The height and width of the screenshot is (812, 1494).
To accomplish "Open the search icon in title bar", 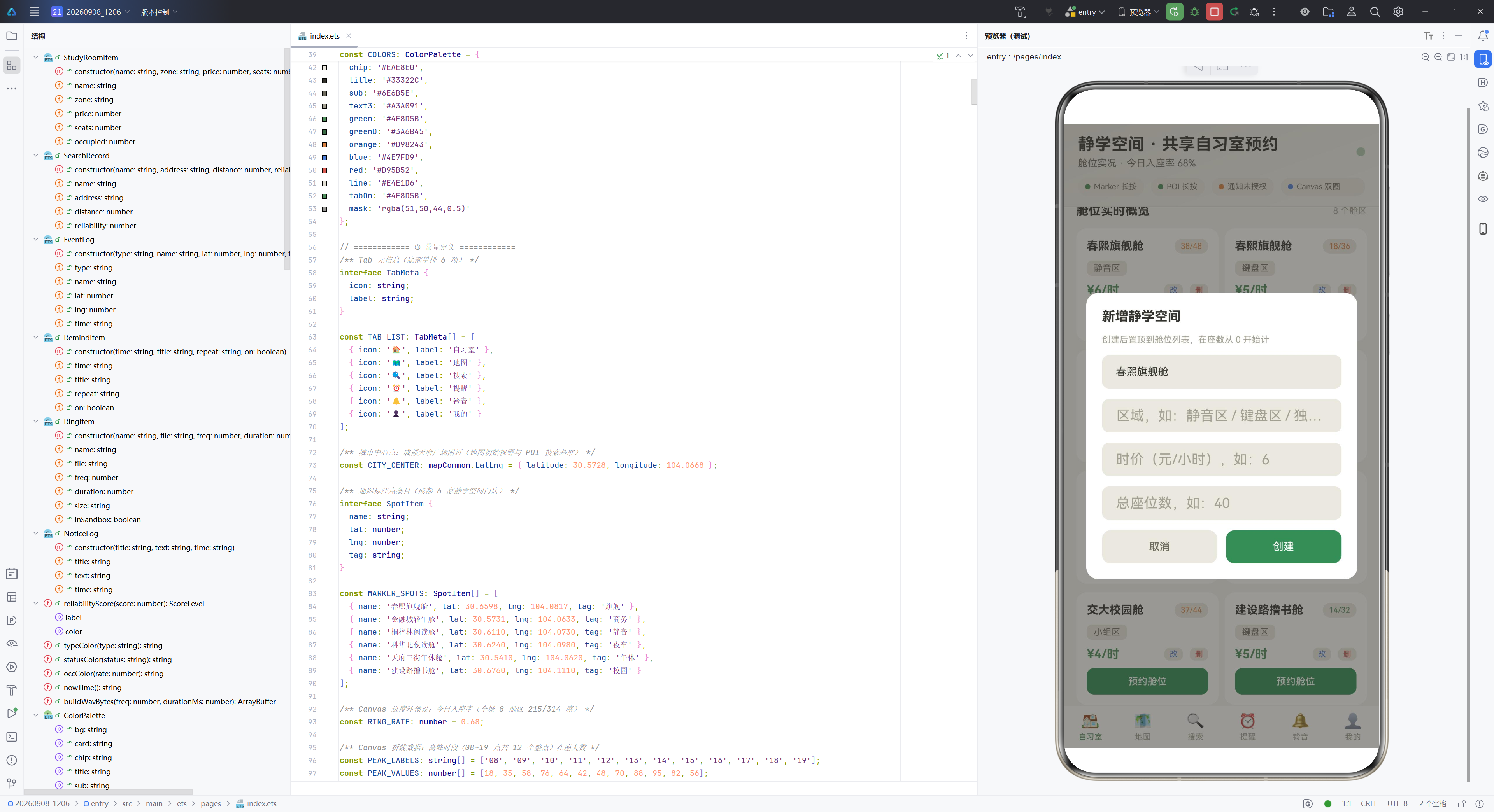I will pos(1375,12).
